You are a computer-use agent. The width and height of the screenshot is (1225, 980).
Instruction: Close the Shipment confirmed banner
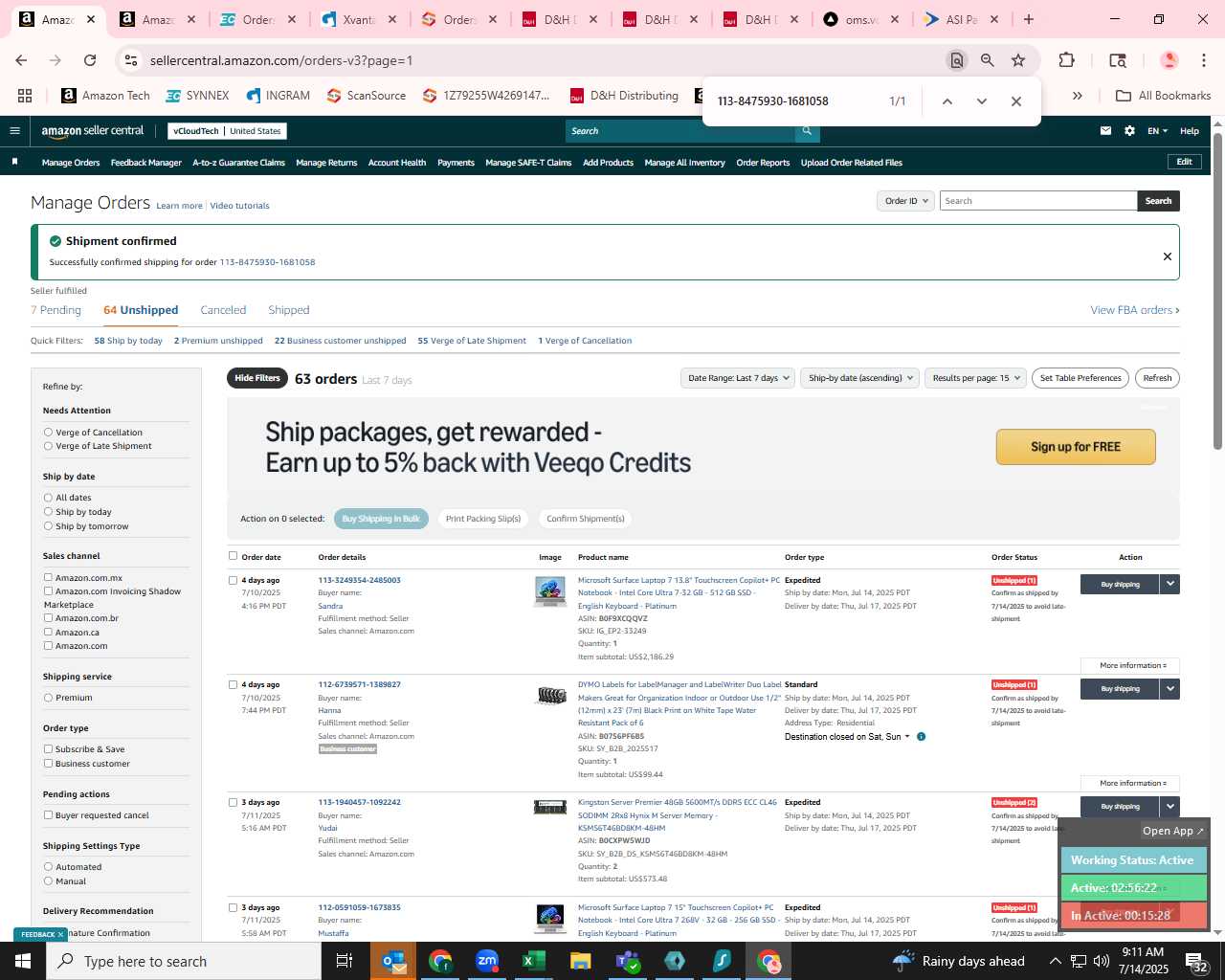point(1167,256)
